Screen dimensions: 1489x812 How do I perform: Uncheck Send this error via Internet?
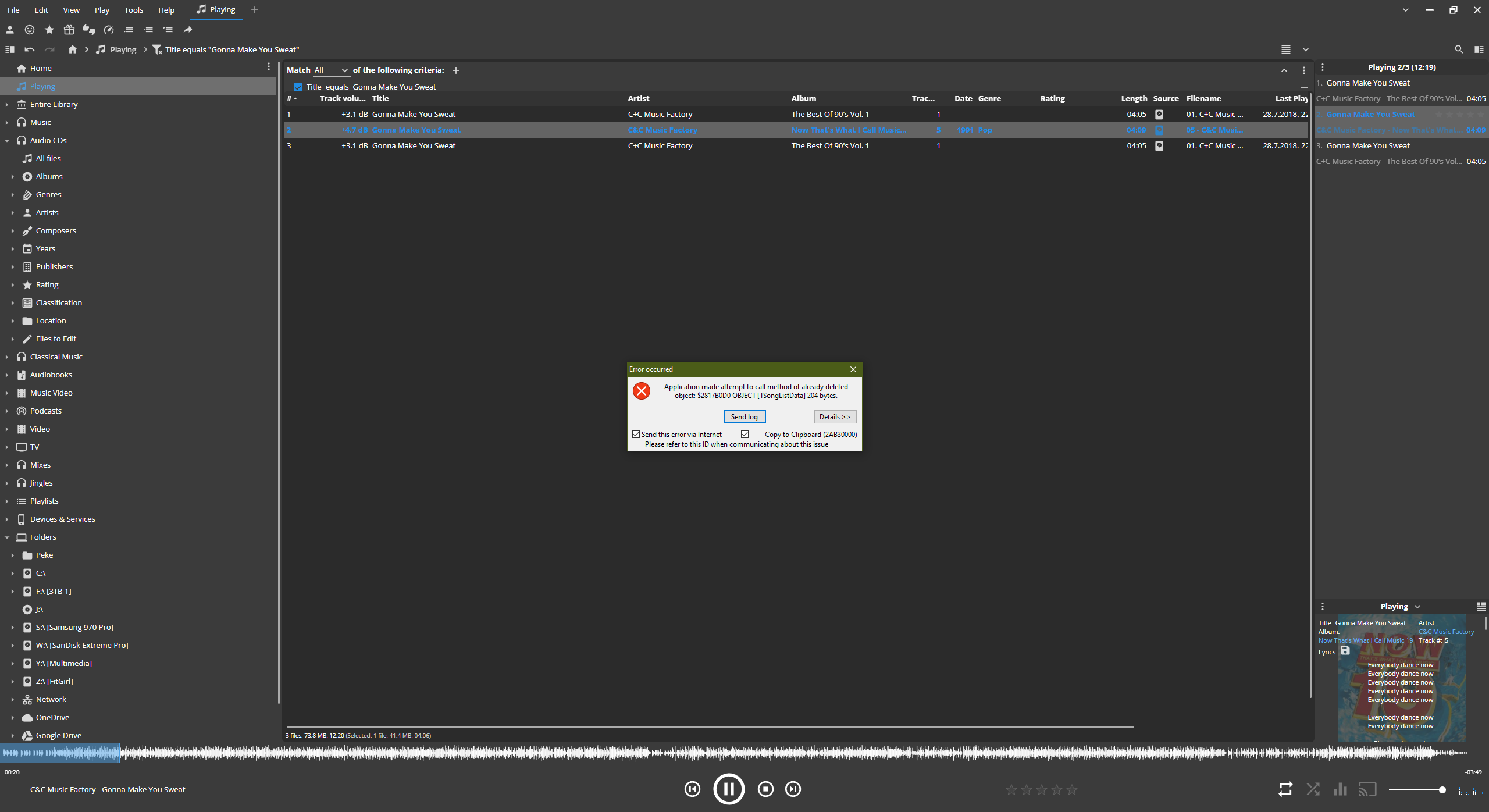tap(636, 435)
